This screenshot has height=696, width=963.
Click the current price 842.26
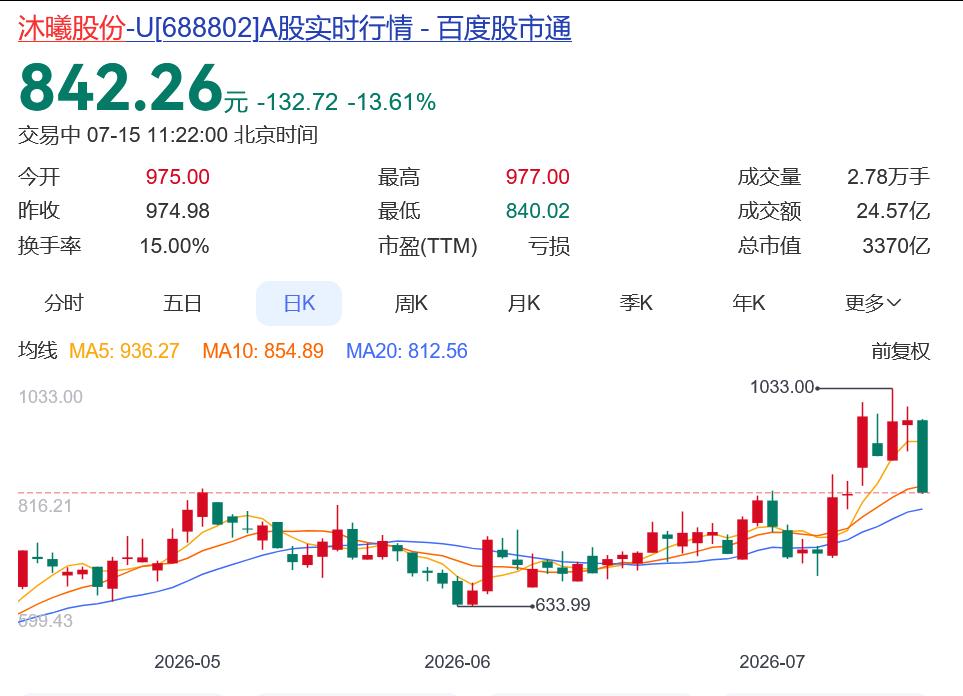[120, 88]
